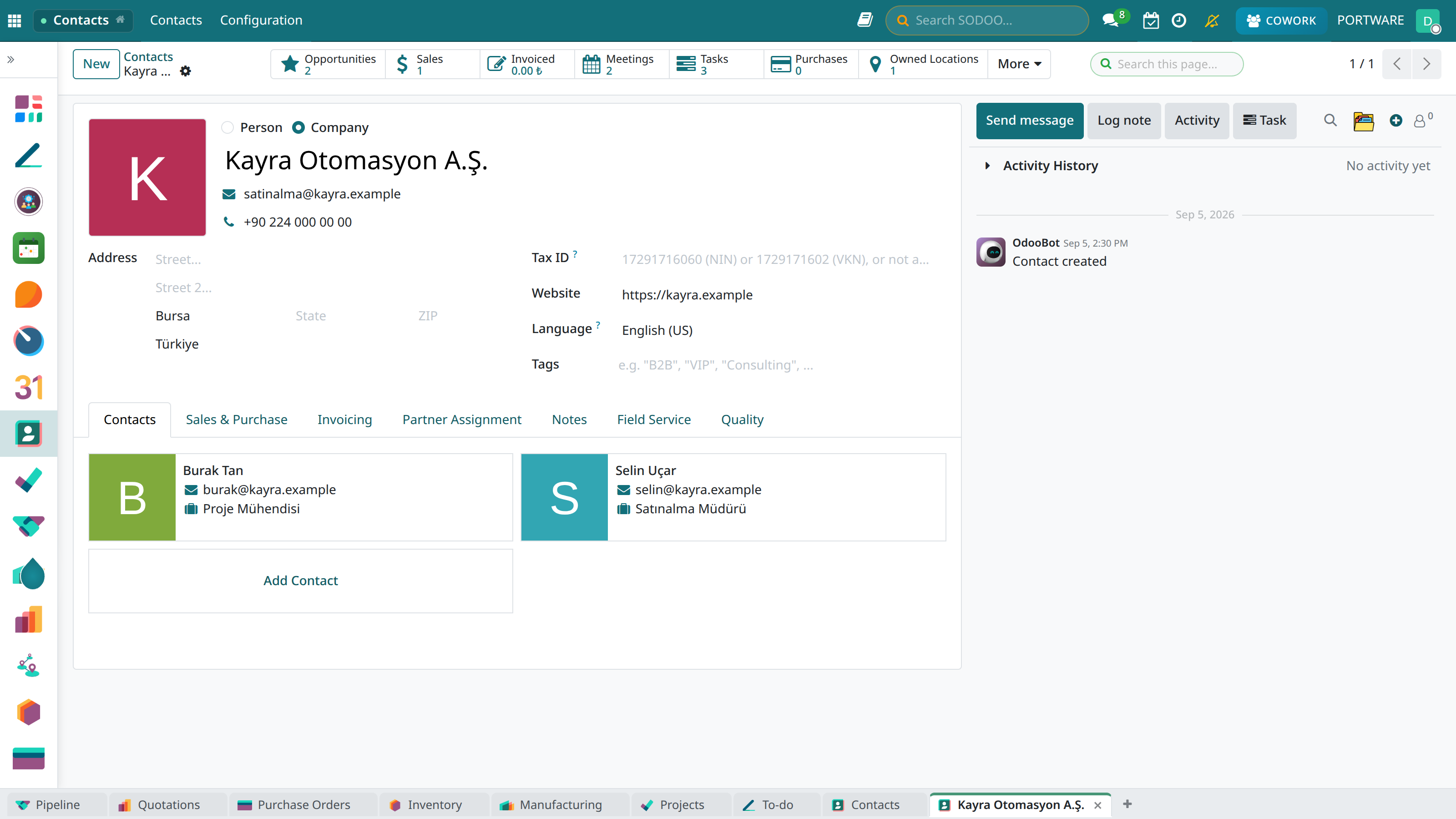The width and height of the screenshot is (1456, 819).
Task: Click the Tax ID input field
Action: point(775,259)
